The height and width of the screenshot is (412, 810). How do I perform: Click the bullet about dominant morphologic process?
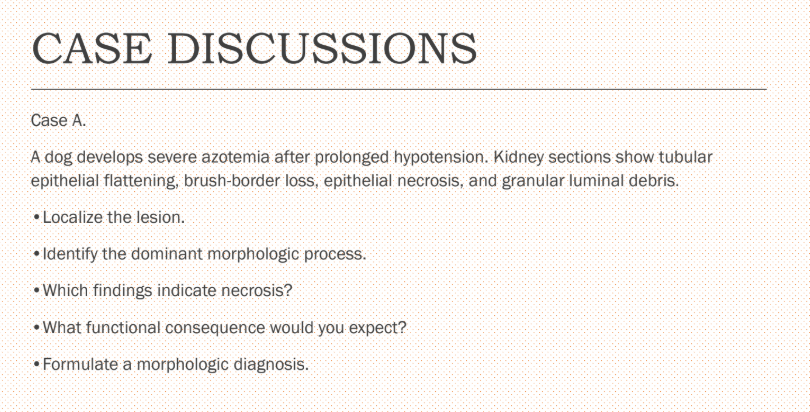pyautogui.click(x=199, y=255)
